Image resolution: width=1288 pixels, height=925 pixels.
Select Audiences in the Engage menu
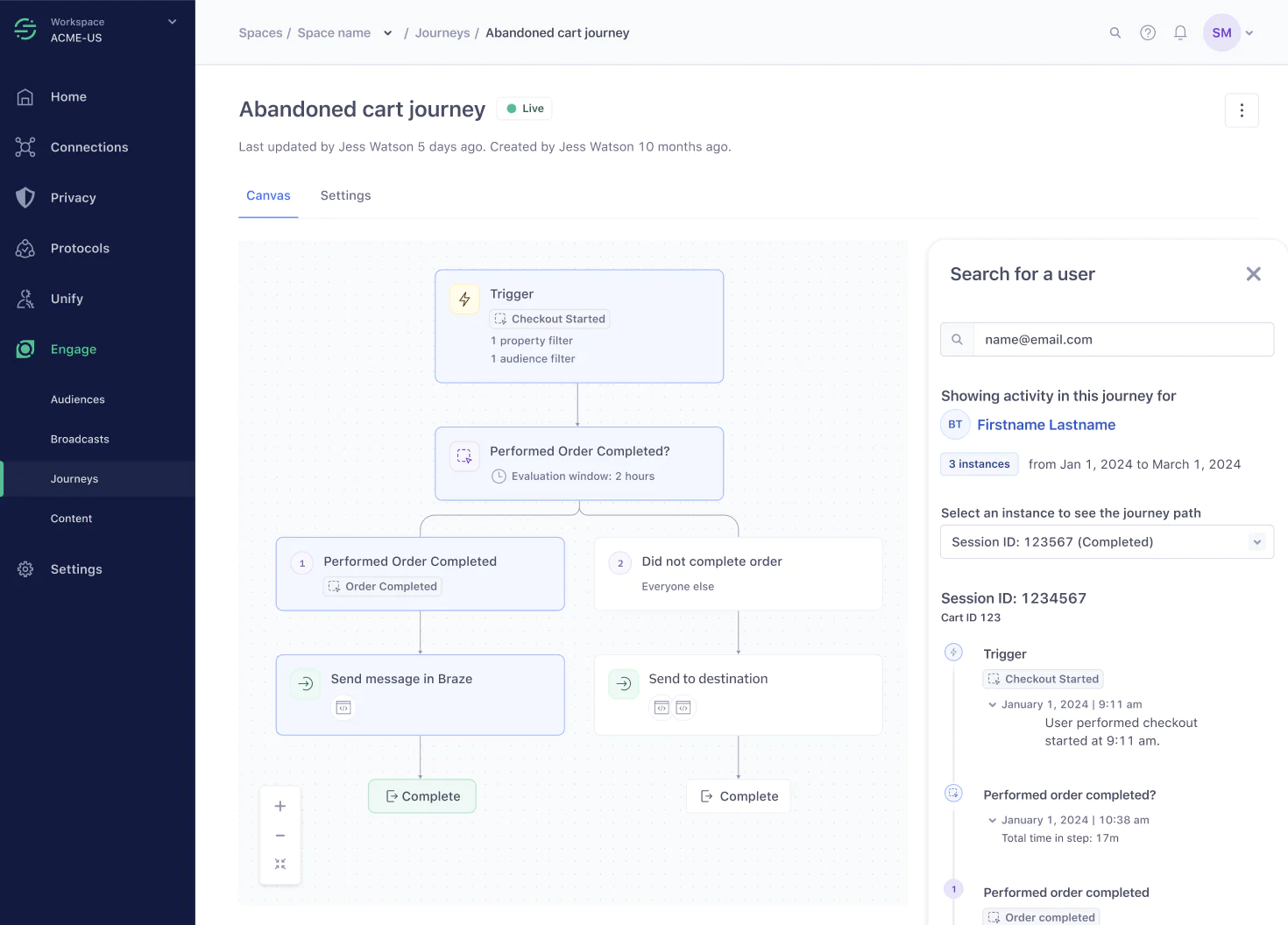pos(78,399)
